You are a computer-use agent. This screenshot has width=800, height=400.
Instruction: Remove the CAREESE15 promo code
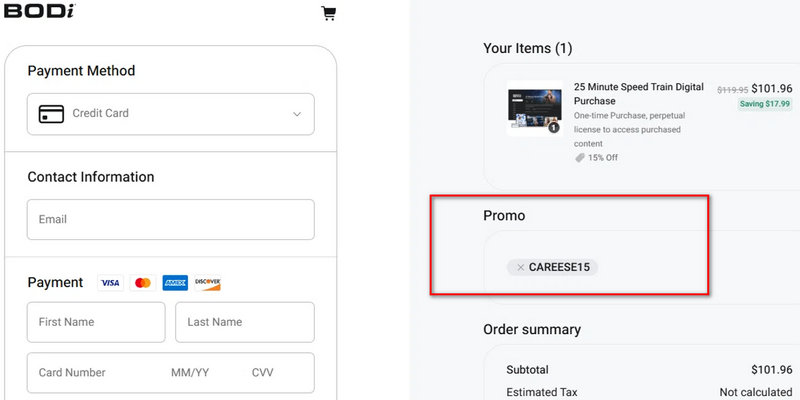click(521, 267)
